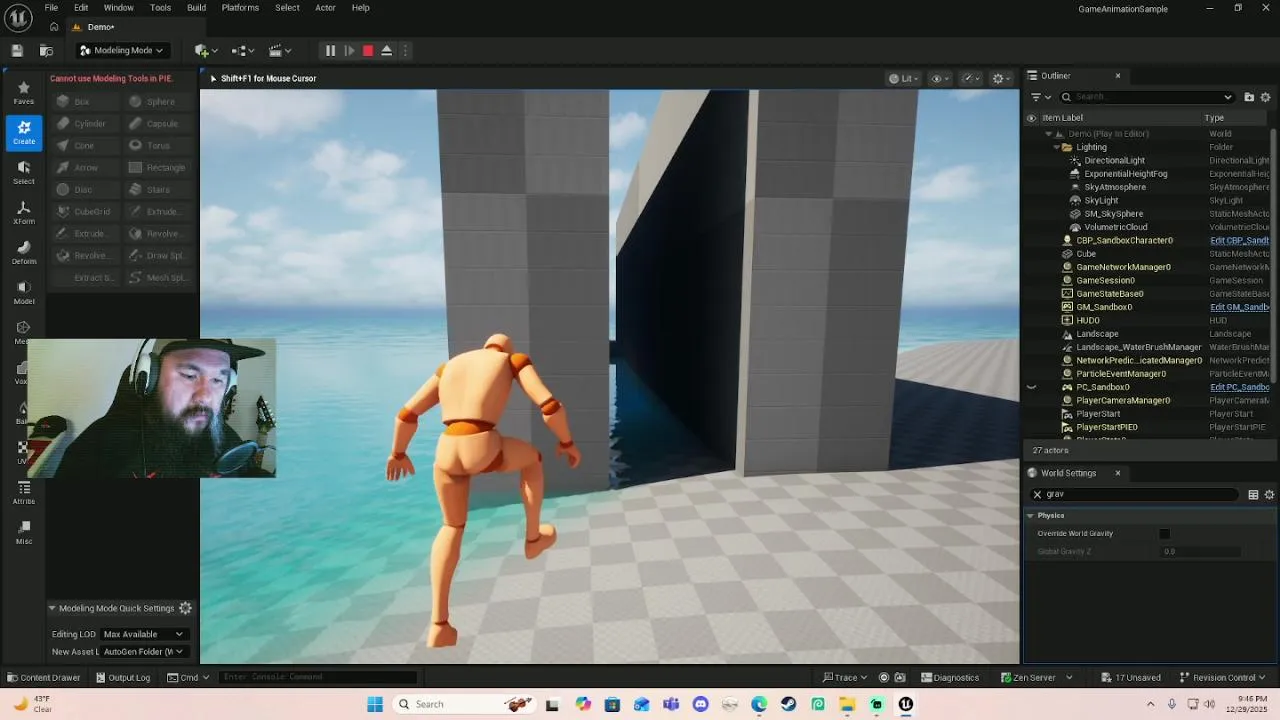Click the Stairs primitive tool
Viewport: 1280px width, 720px height.
158,189
